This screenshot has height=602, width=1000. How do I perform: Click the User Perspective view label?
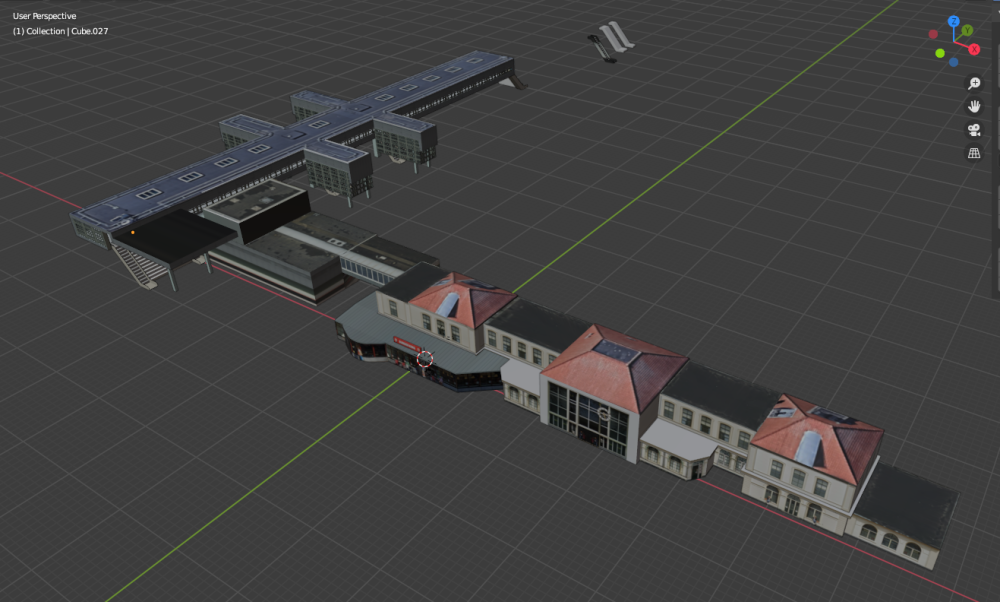point(45,16)
